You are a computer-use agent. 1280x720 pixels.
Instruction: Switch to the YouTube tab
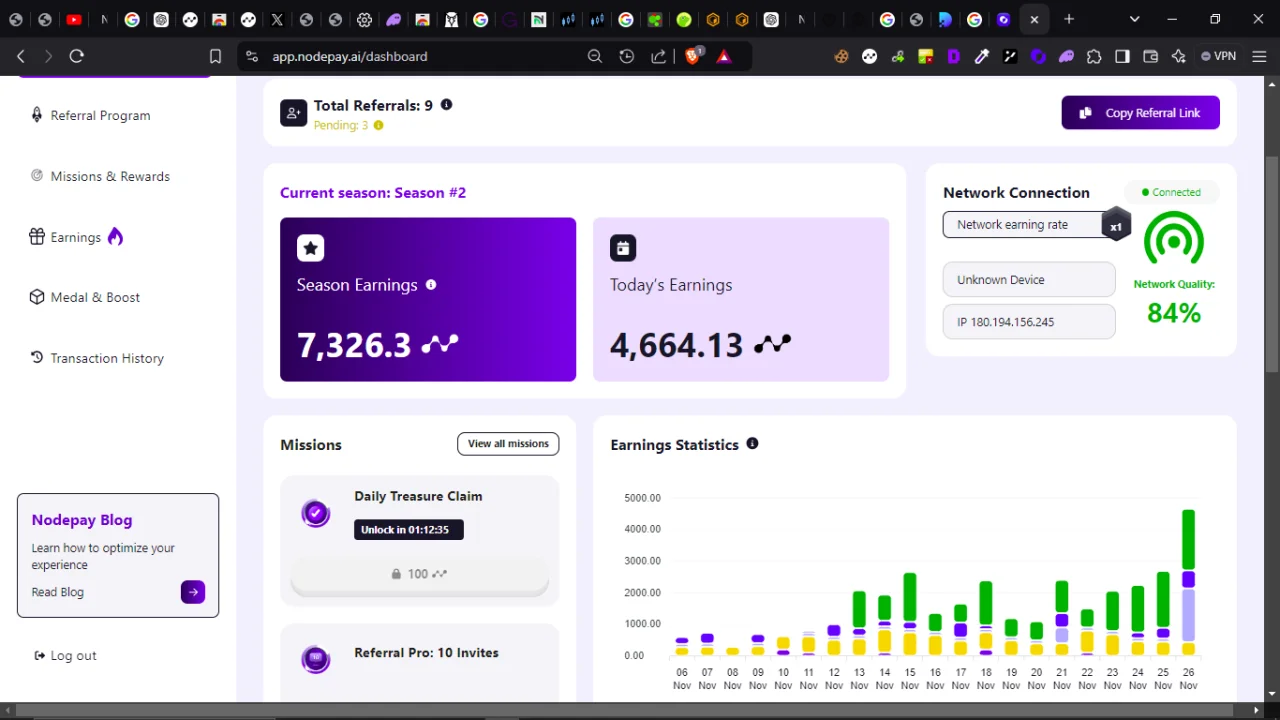74,19
